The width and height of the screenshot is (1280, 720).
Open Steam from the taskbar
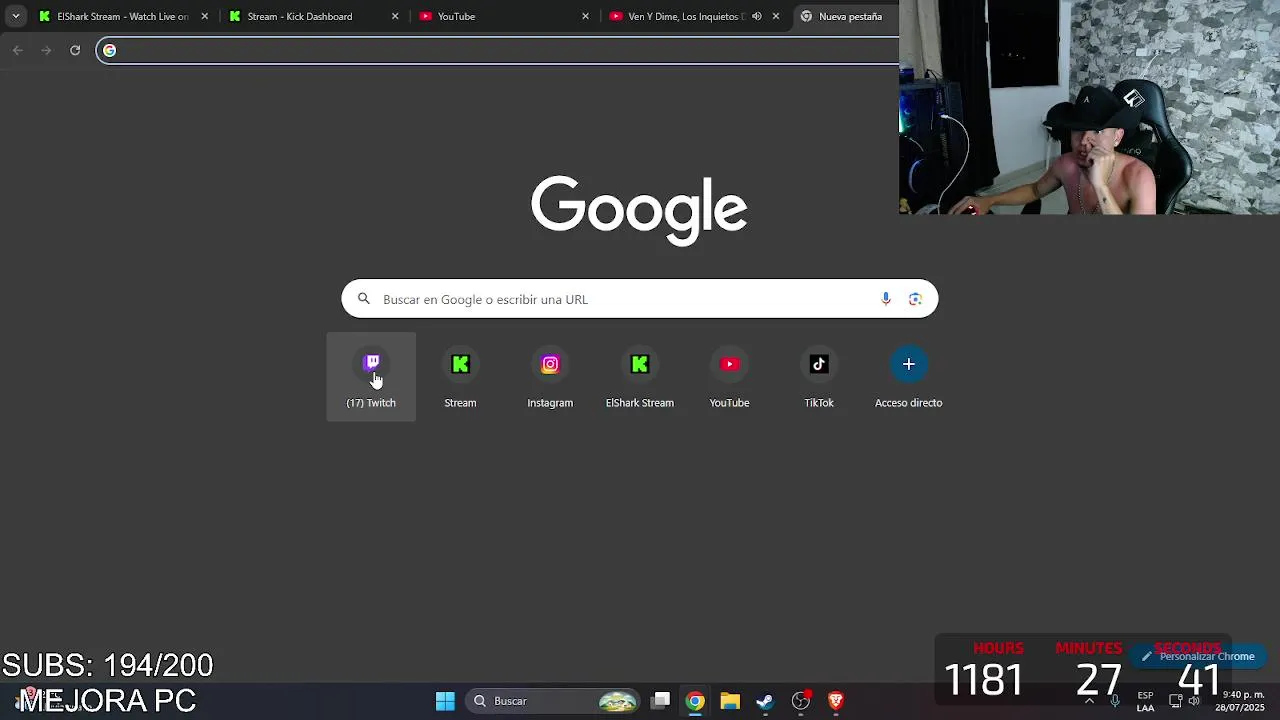(x=765, y=701)
